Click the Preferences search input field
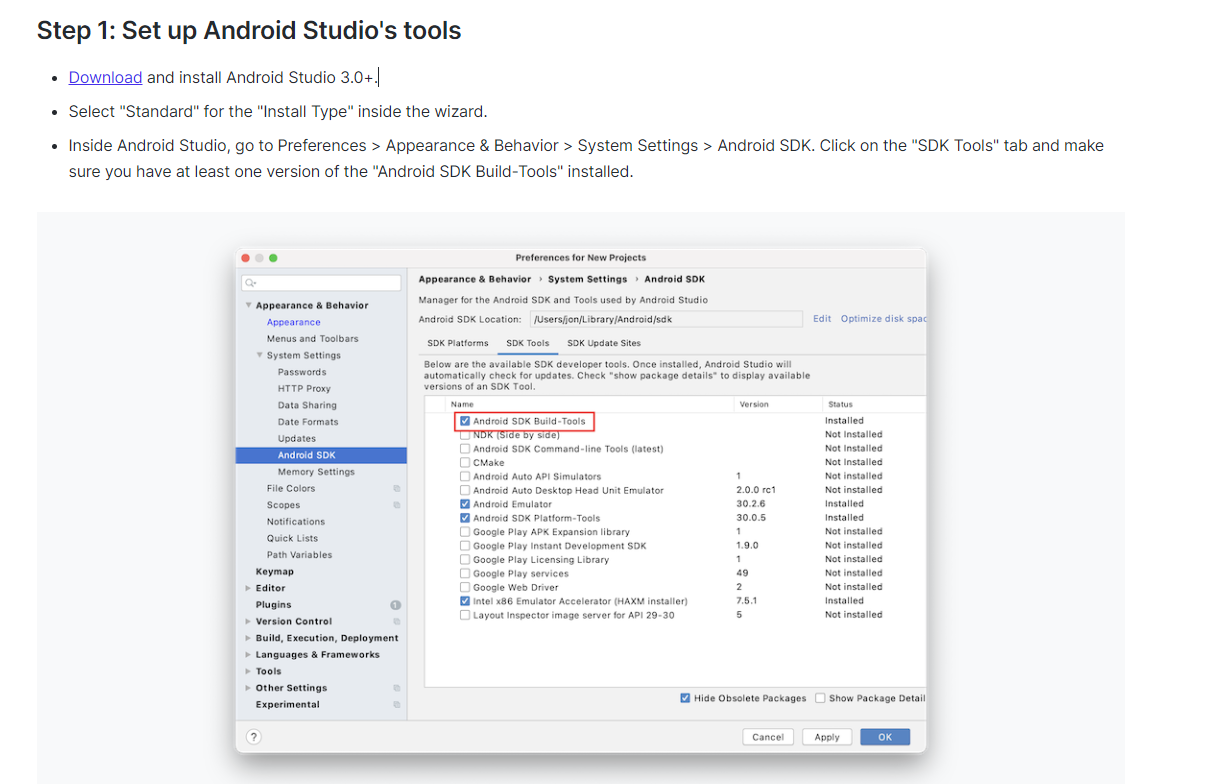The width and height of the screenshot is (1207, 784). tap(321, 284)
